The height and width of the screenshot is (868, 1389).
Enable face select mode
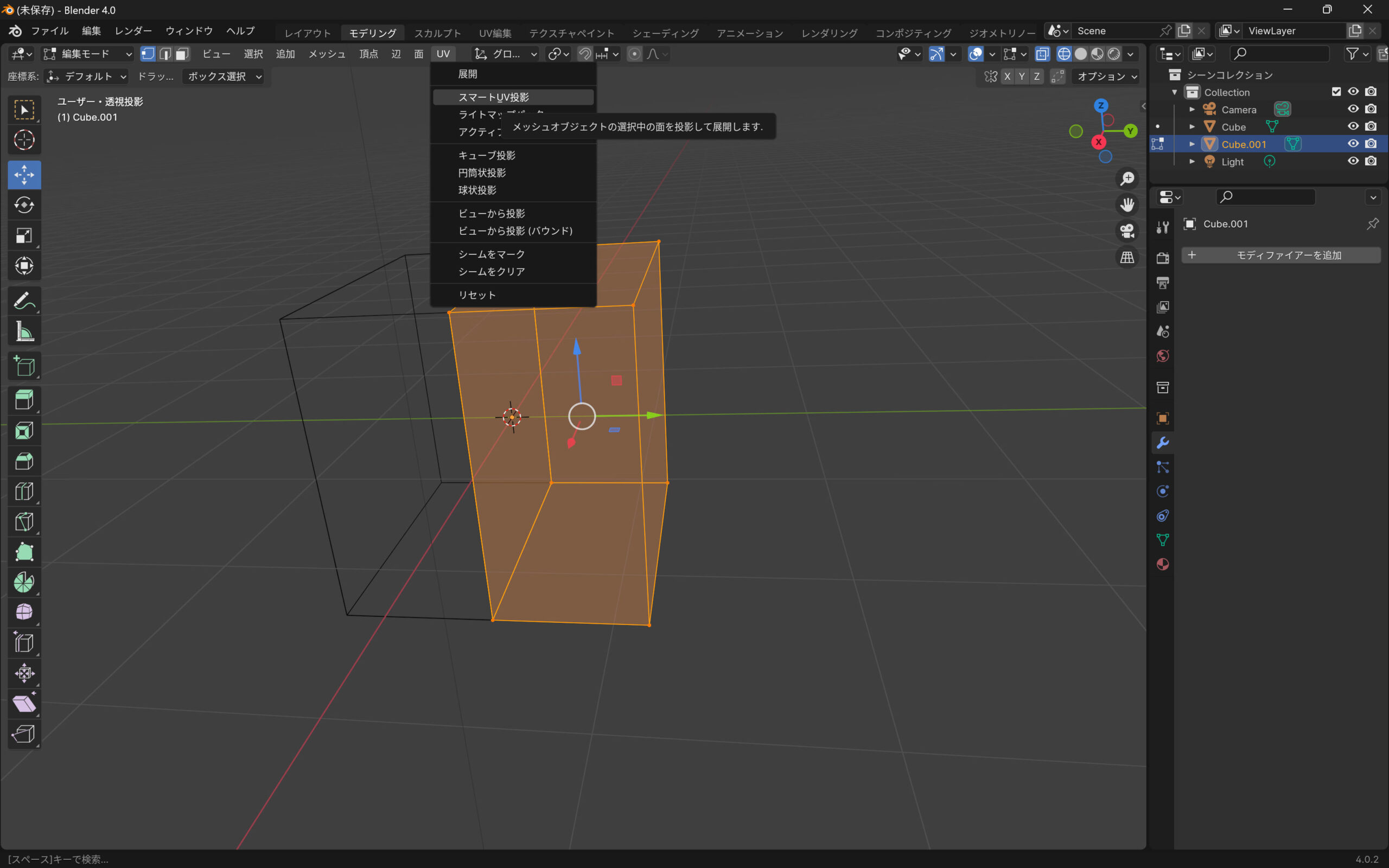pyautogui.click(x=182, y=54)
